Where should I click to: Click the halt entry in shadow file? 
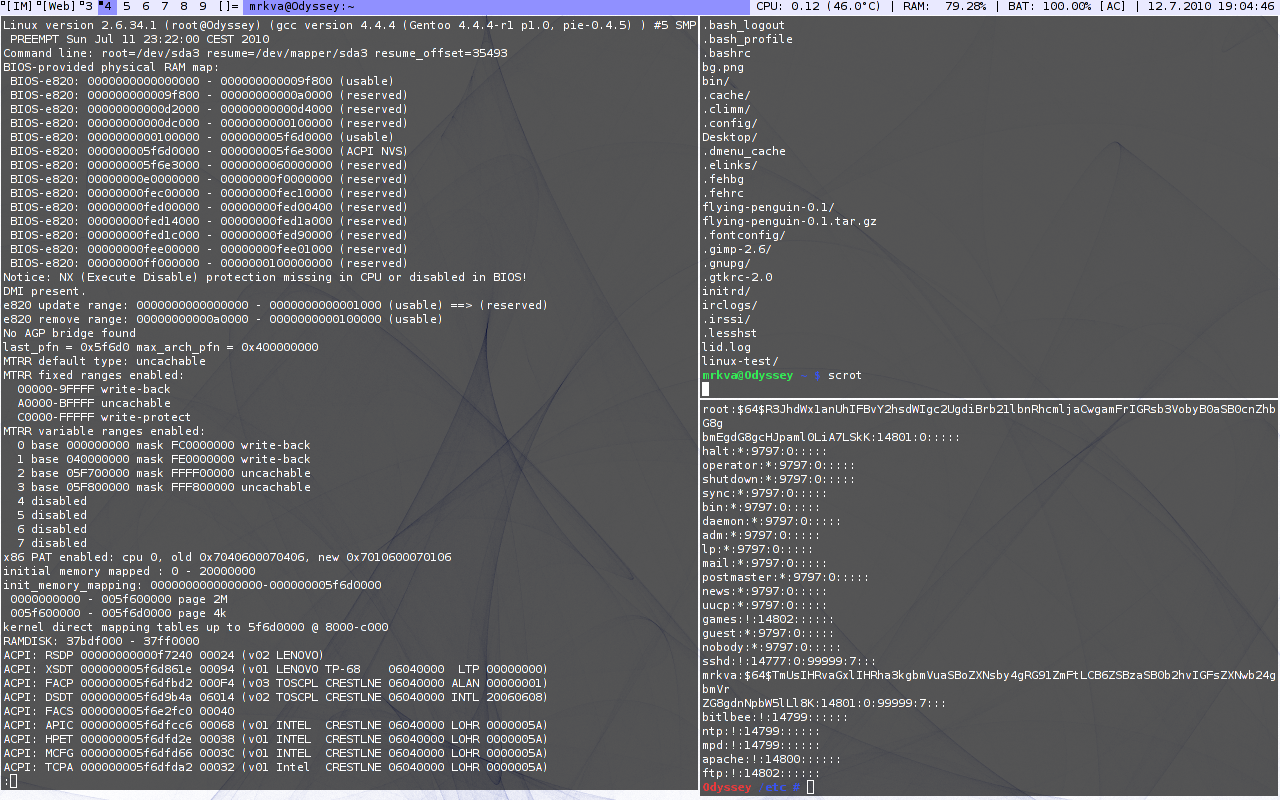click(x=764, y=451)
